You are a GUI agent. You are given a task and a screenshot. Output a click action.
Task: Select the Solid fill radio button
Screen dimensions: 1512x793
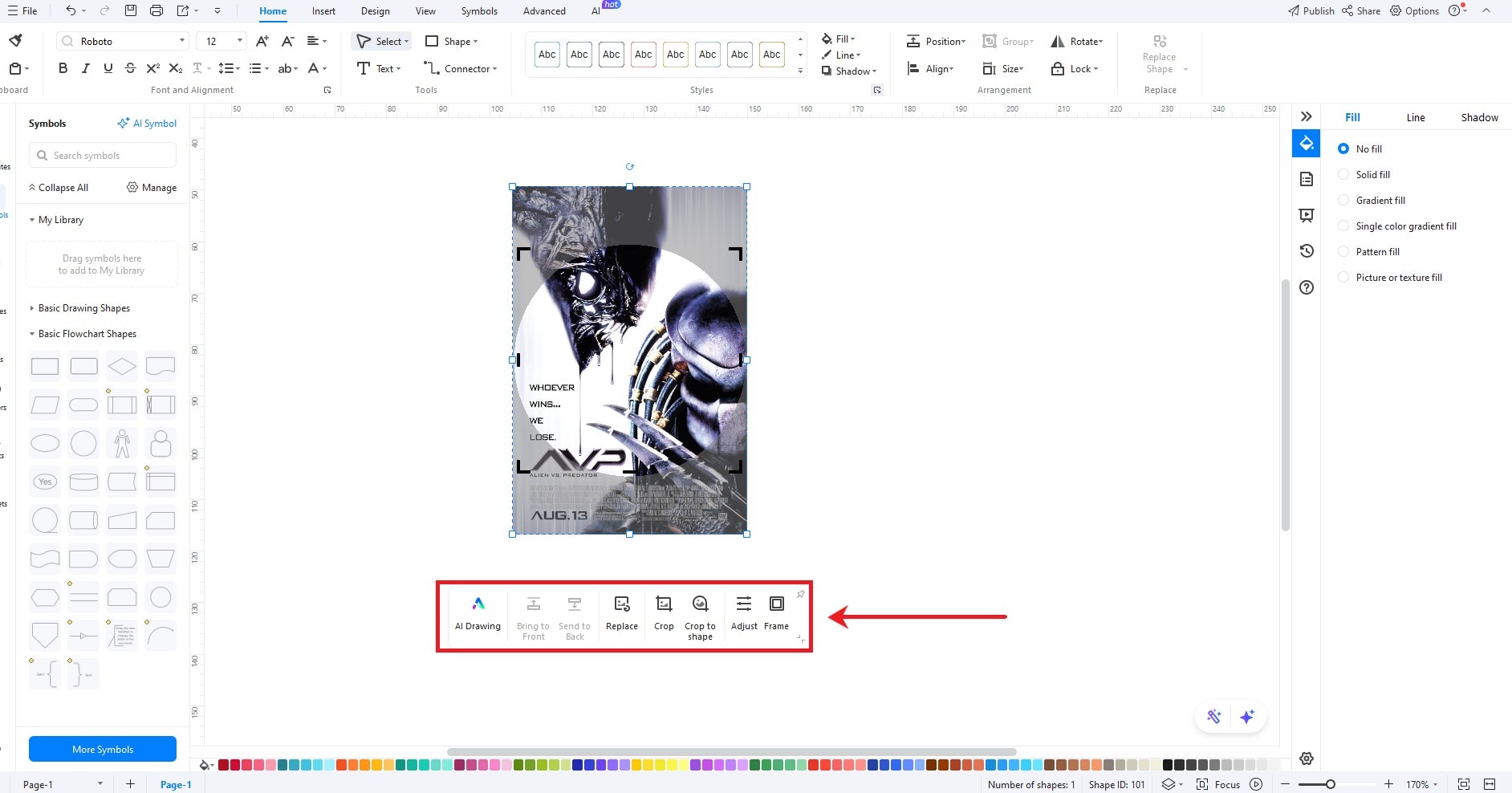click(x=1343, y=174)
